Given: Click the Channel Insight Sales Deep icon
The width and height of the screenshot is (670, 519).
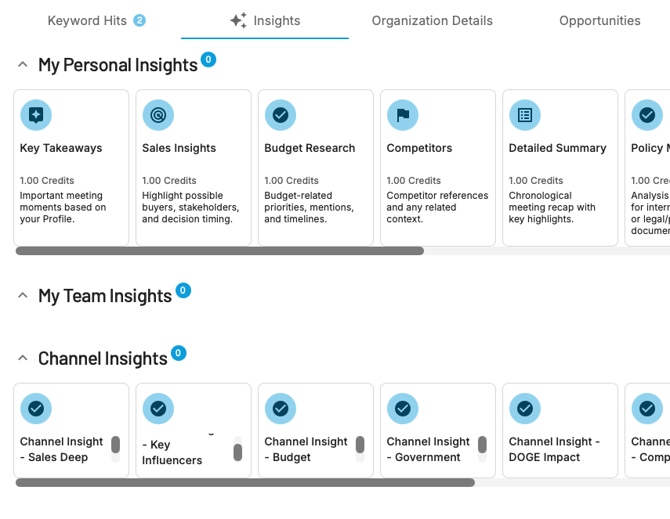Looking at the screenshot, I should (36, 408).
